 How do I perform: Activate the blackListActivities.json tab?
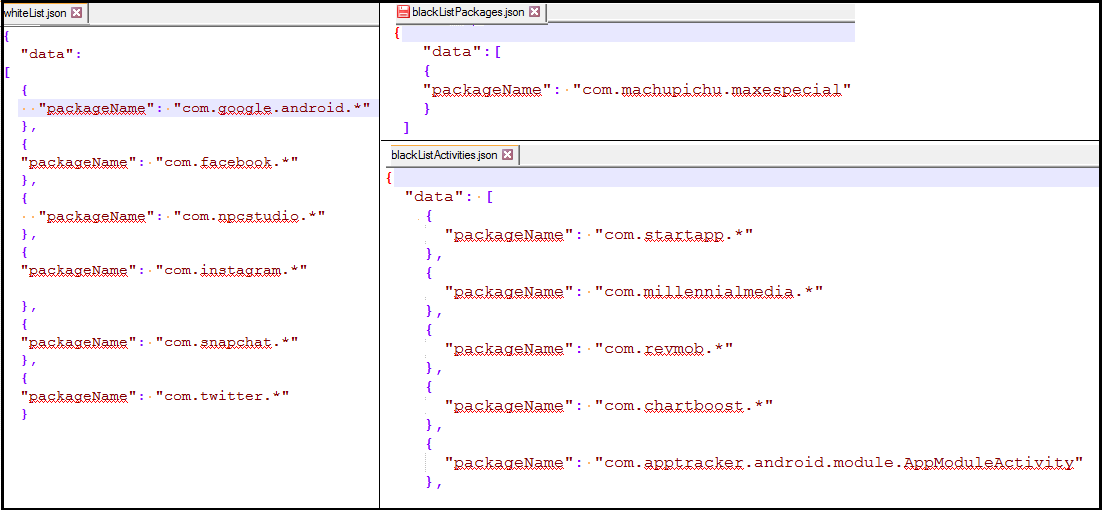pos(444,155)
